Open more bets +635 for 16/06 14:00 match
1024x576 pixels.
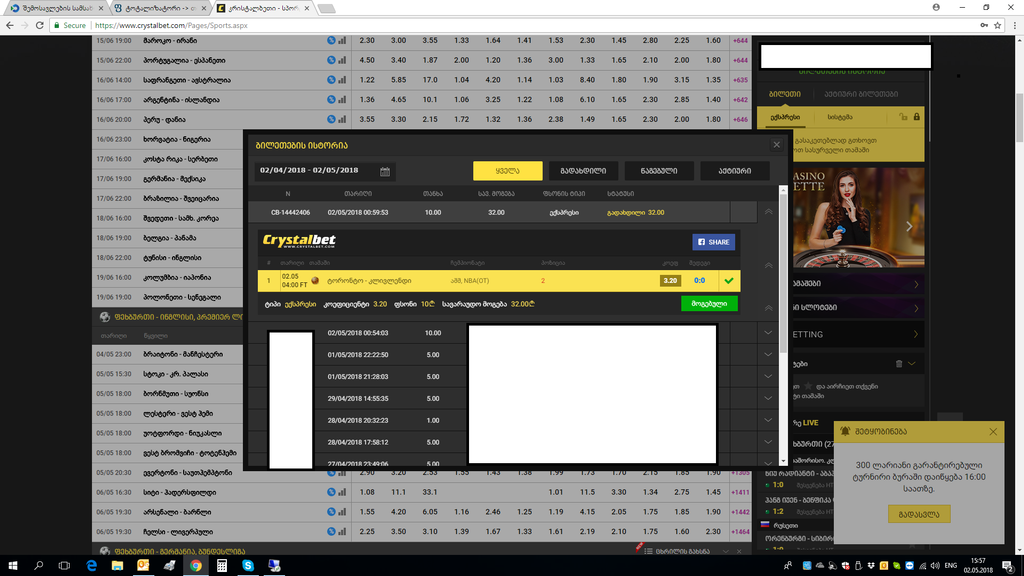741,80
